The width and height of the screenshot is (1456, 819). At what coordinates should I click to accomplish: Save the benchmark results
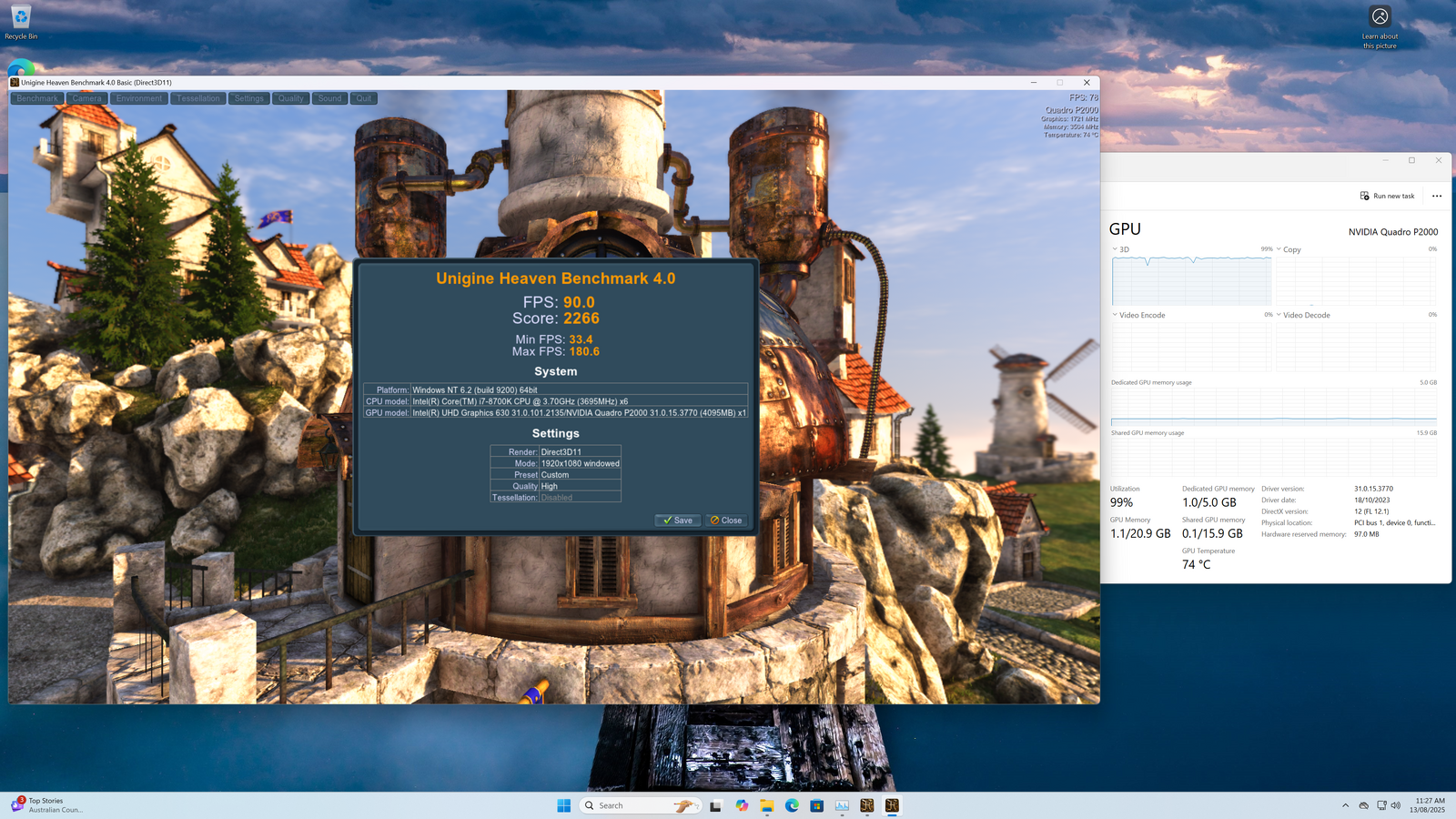point(677,521)
